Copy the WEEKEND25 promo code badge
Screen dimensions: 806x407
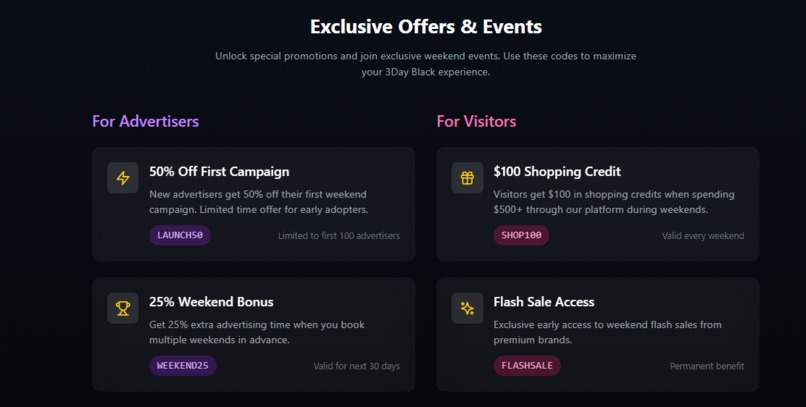point(183,366)
